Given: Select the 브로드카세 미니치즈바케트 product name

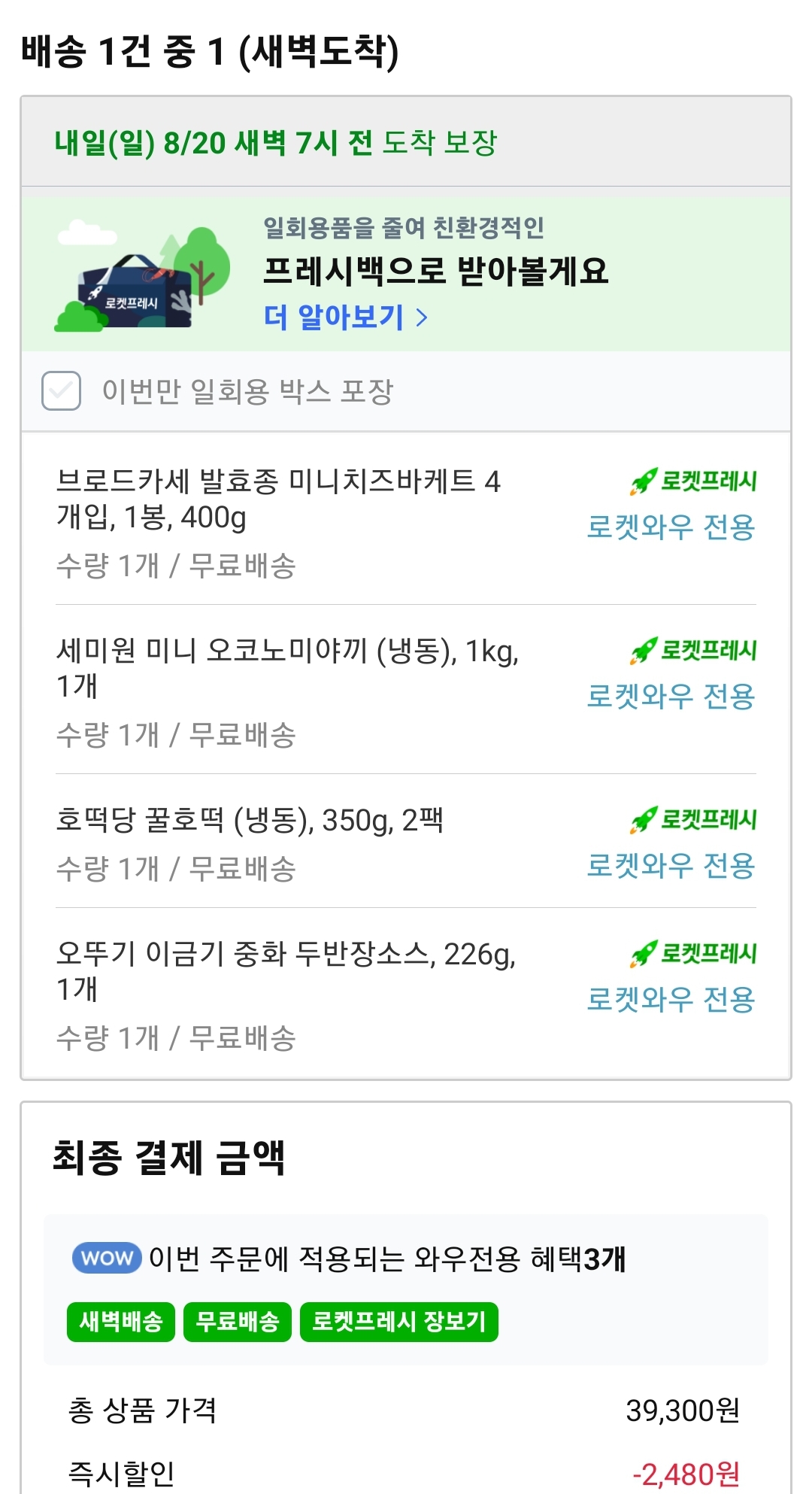Looking at the screenshot, I should (278, 499).
